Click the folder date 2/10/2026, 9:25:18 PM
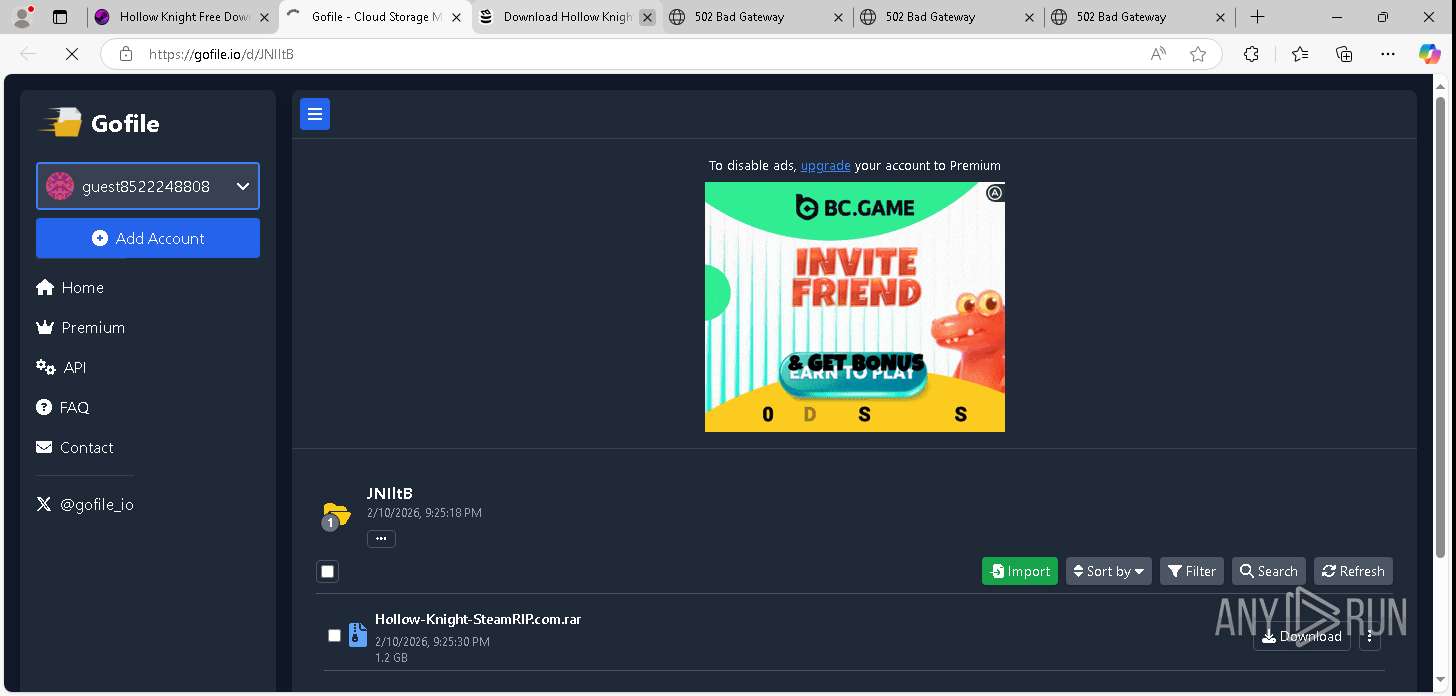This screenshot has width=1456, height=696. tap(424, 513)
